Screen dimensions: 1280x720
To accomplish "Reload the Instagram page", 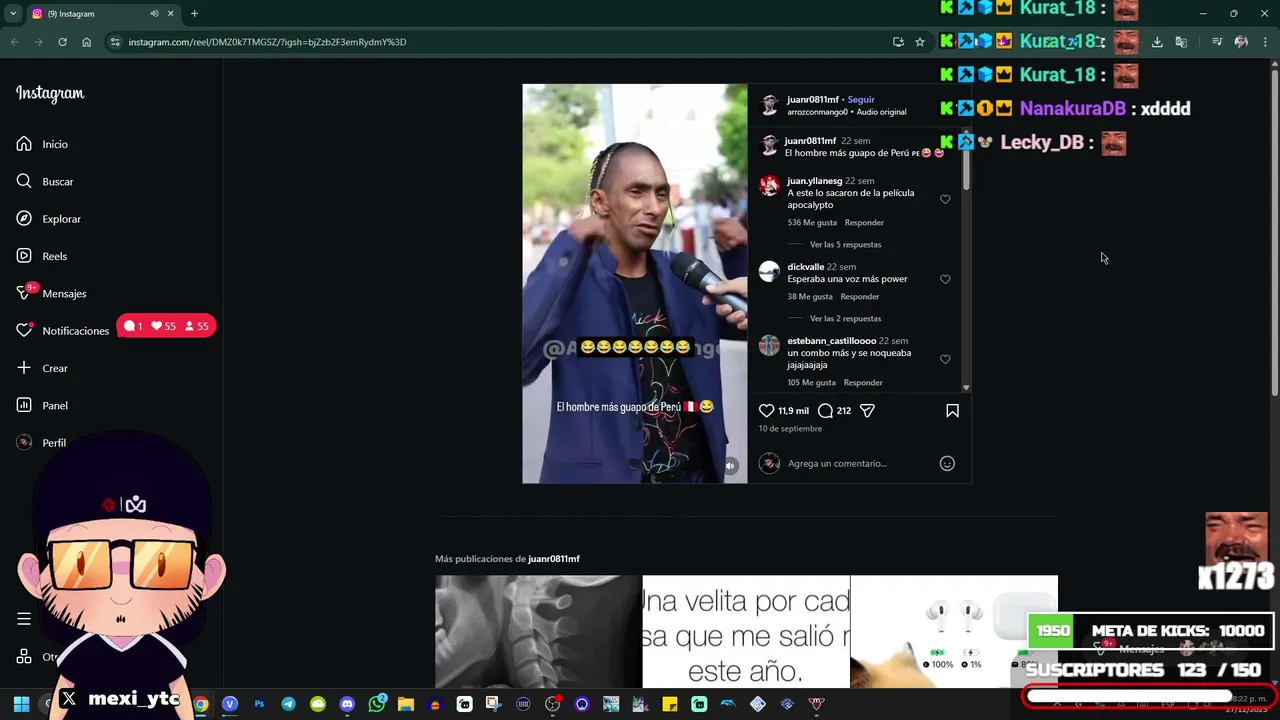I will click(x=62, y=42).
